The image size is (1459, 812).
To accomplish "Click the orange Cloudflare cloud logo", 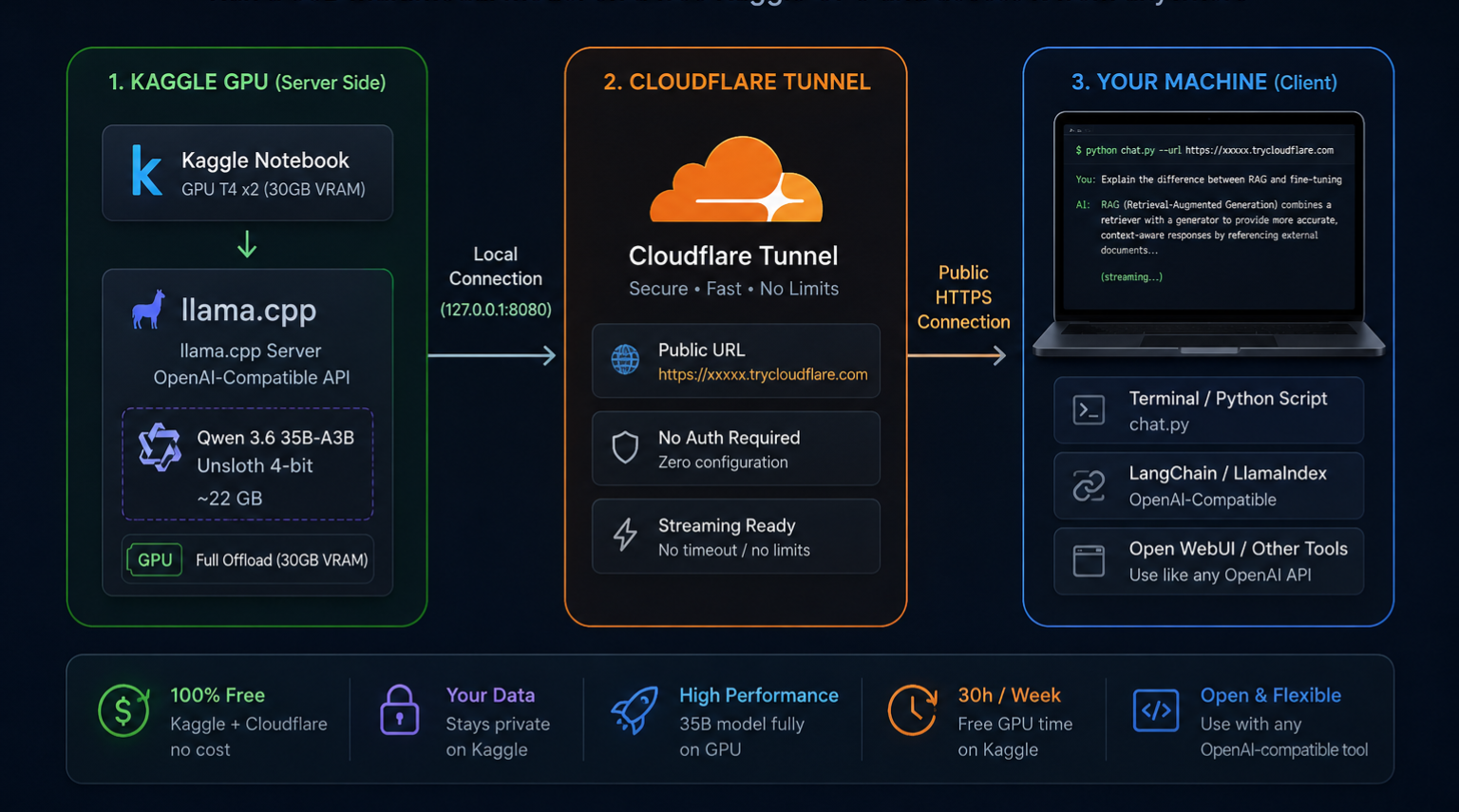I will 736,179.
